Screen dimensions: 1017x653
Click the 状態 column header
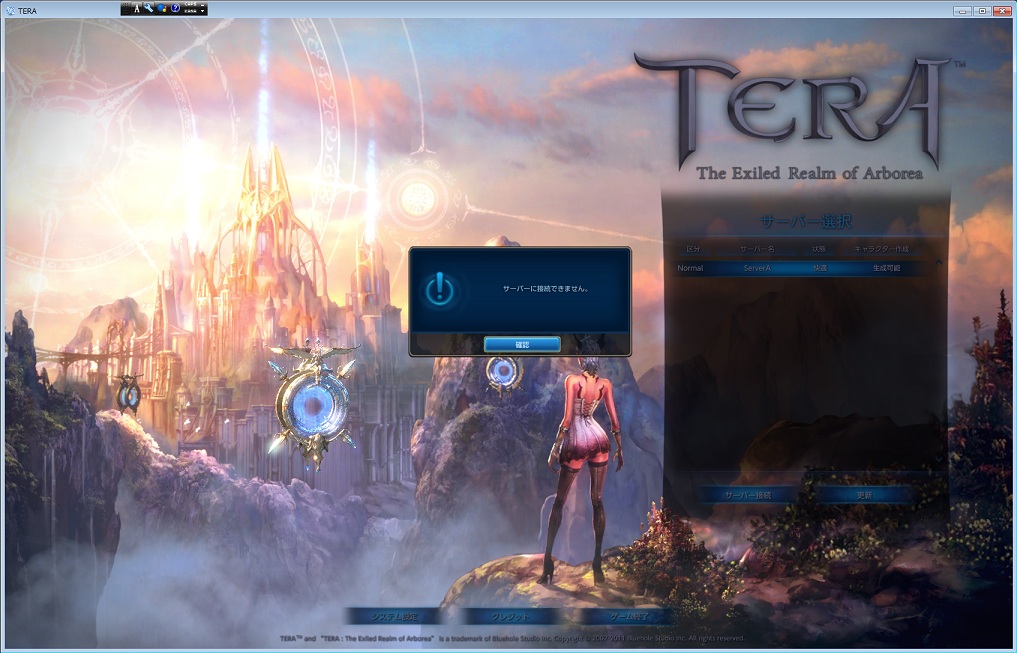click(x=819, y=249)
